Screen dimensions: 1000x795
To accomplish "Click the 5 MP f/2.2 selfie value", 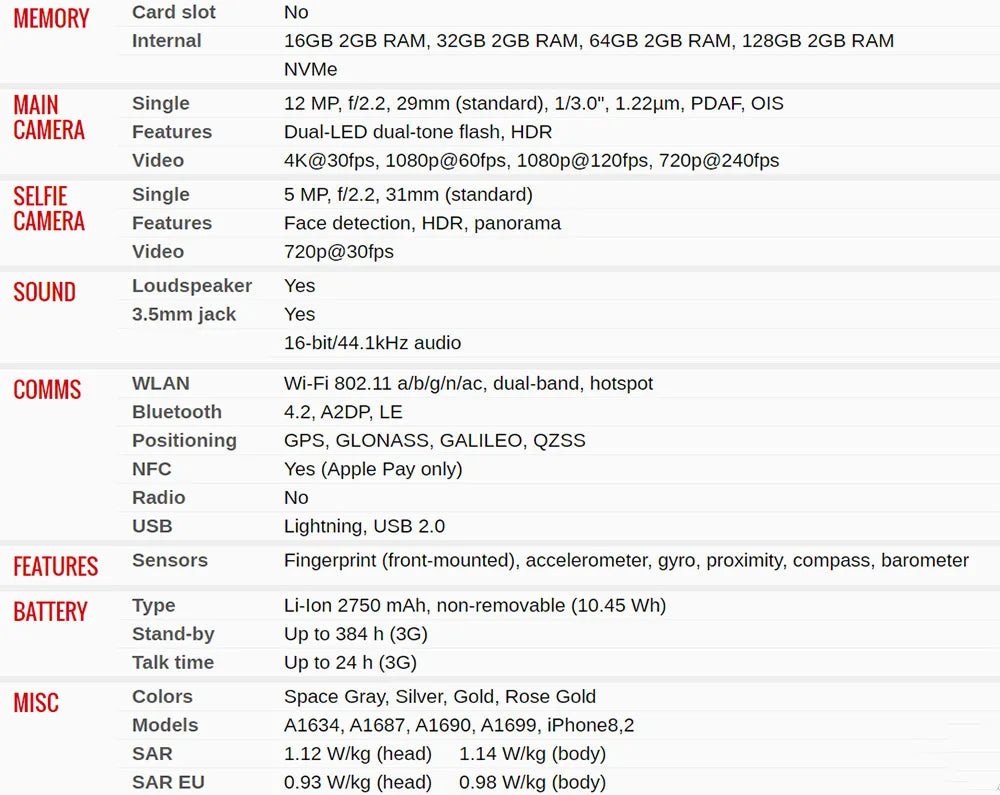I will pyautogui.click(x=408, y=194).
